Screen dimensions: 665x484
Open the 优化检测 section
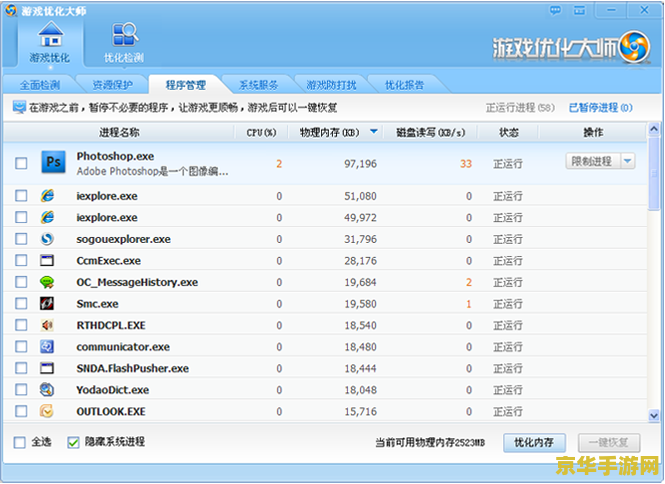click(x=124, y=42)
